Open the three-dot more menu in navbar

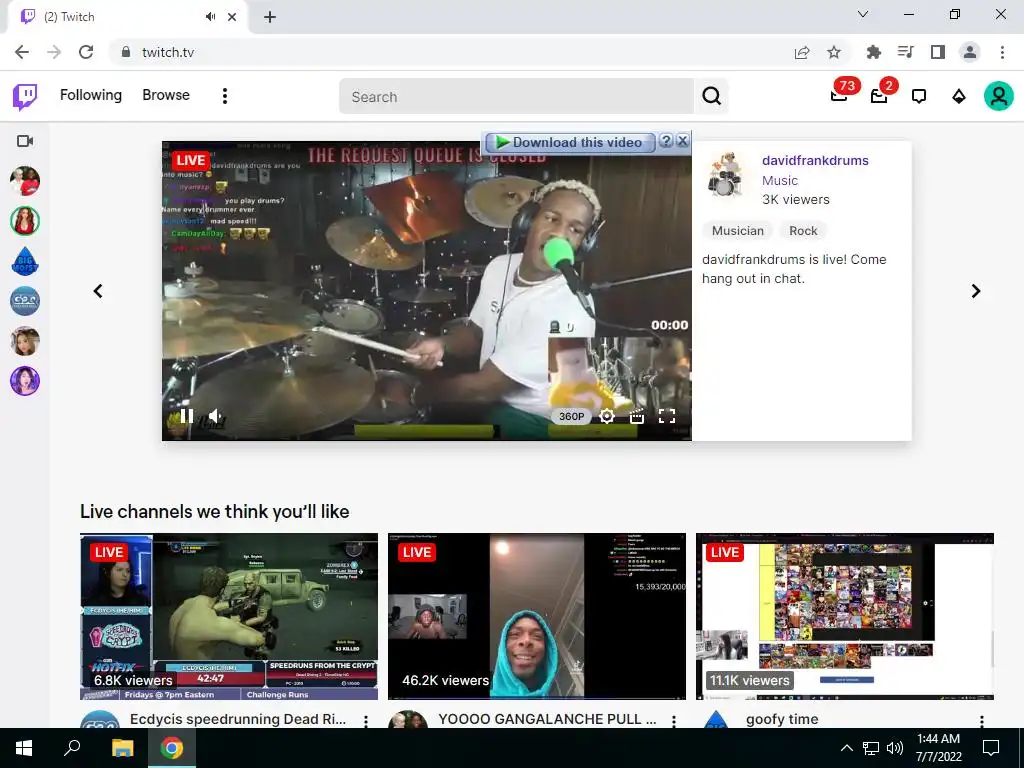click(x=225, y=96)
